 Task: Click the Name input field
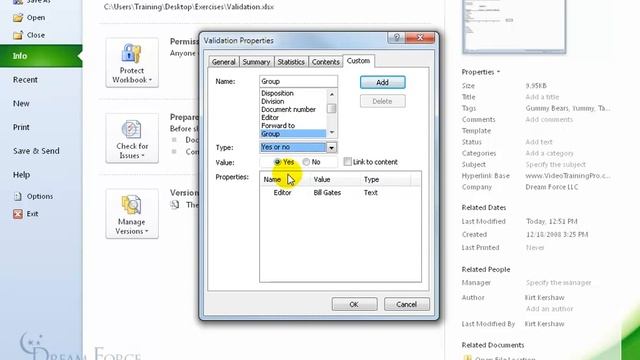pyautogui.click(x=298, y=81)
